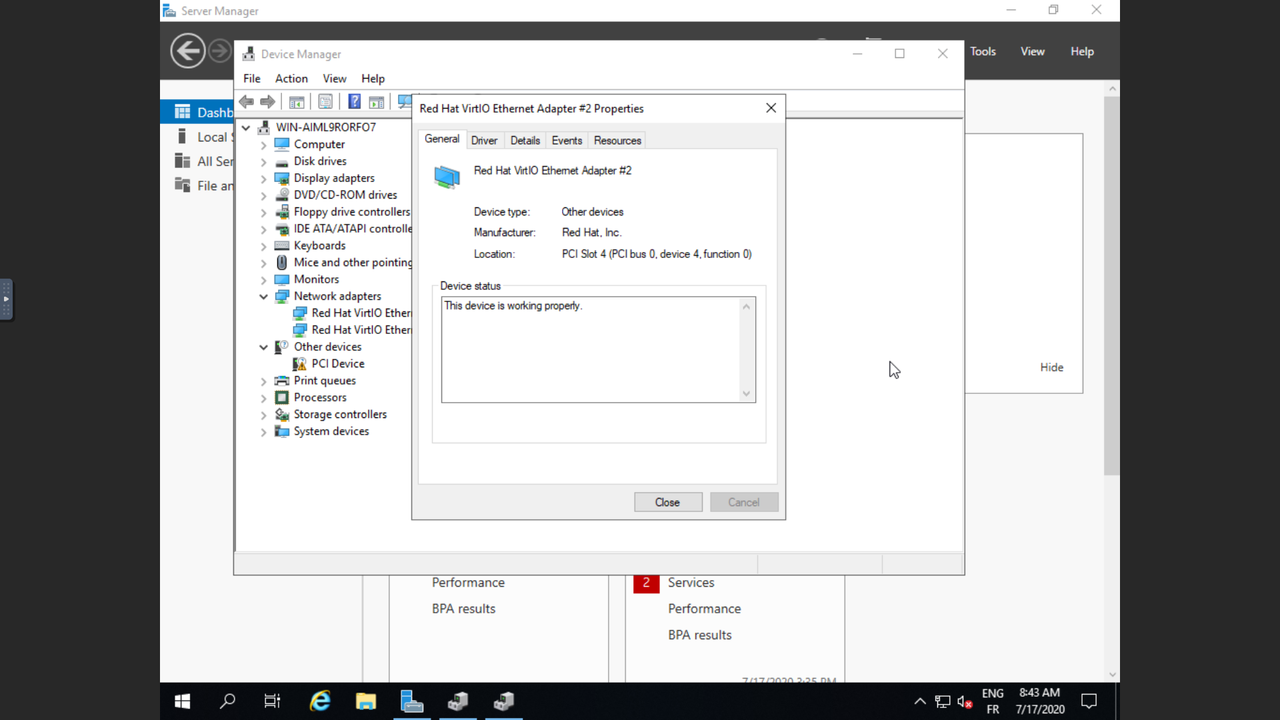The height and width of the screenshot is (720, 1280).
Task: Expand the System devices category
Action: [264, 432]
